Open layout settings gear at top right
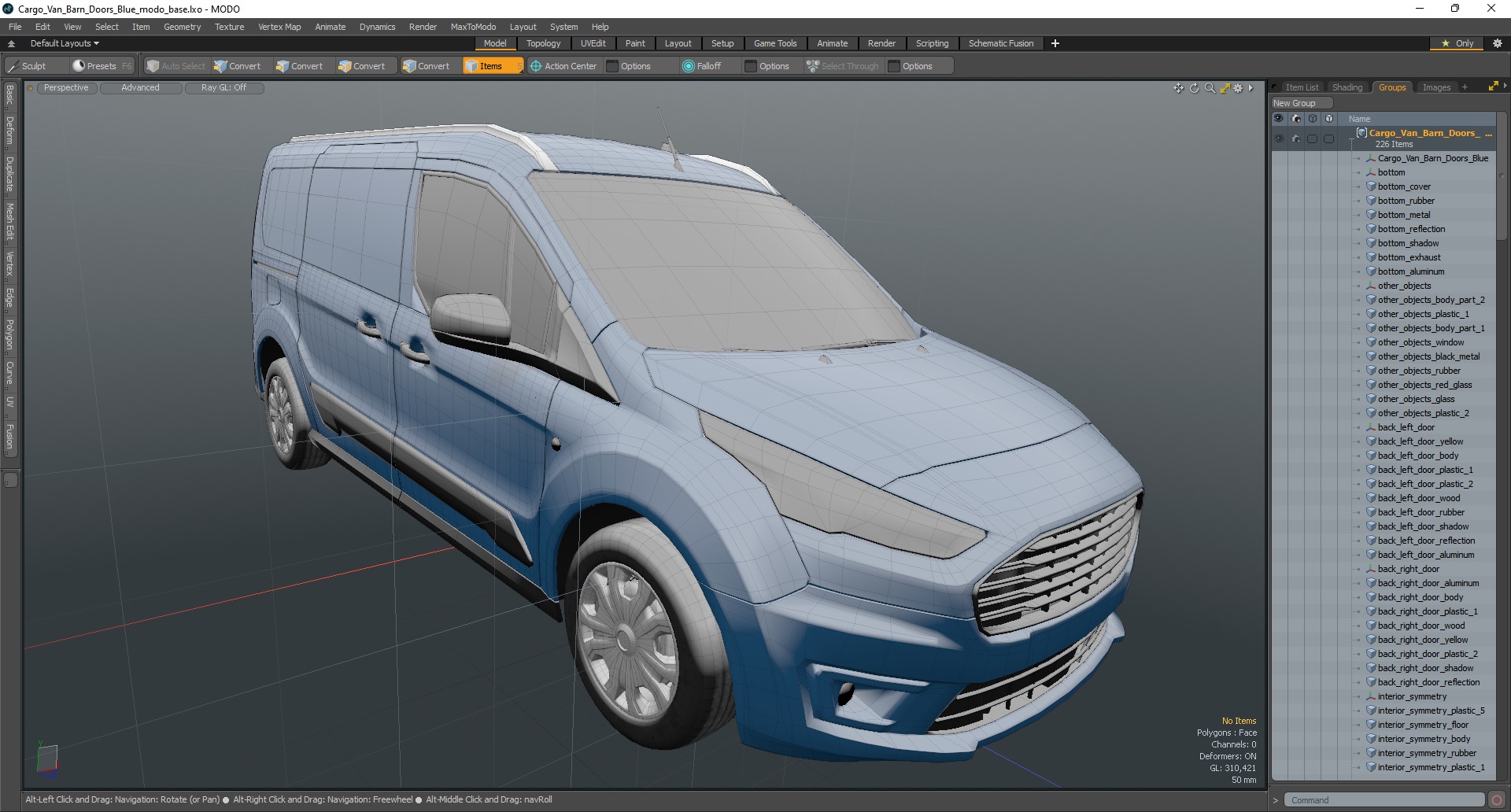 (1497, 43)
